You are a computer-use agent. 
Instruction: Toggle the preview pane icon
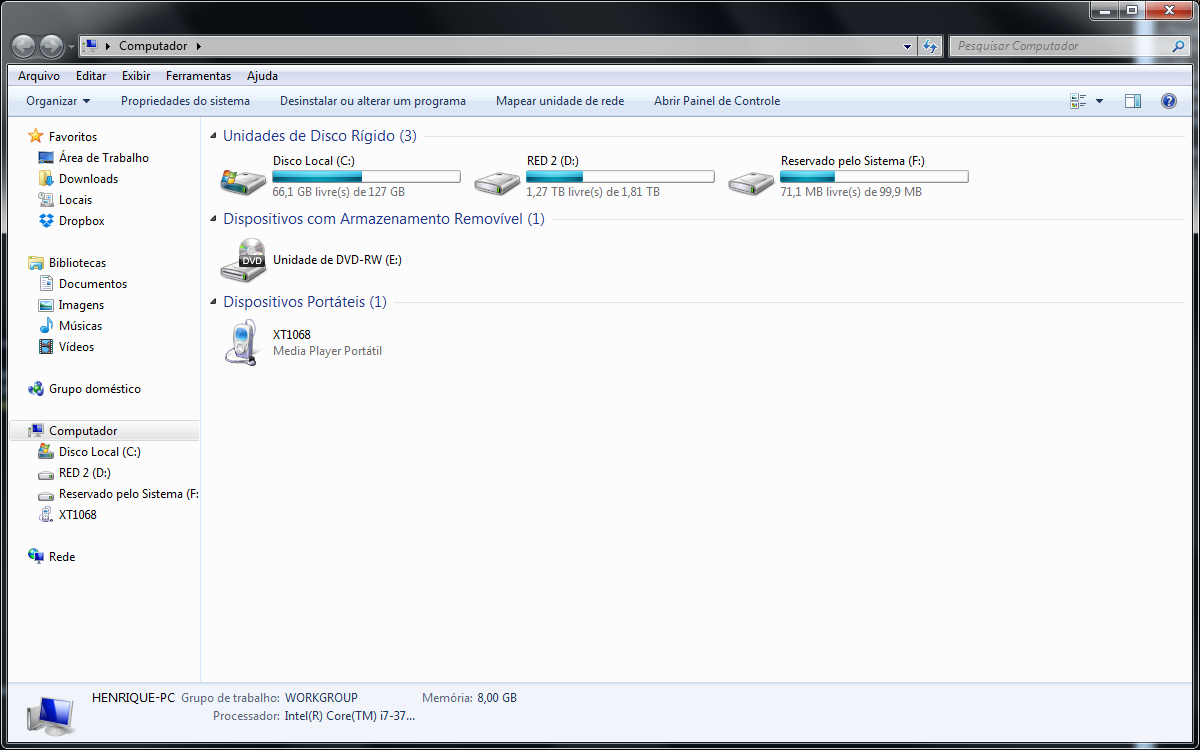pyautogui.click(x=1133, y=101)
